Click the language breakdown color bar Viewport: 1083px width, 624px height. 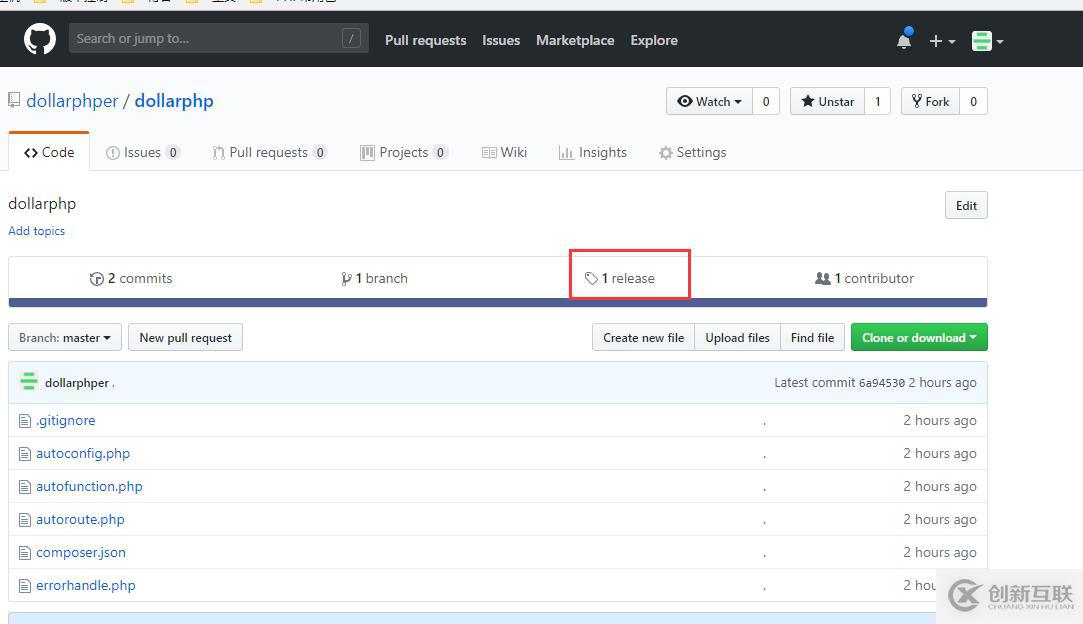coord(497,303)
